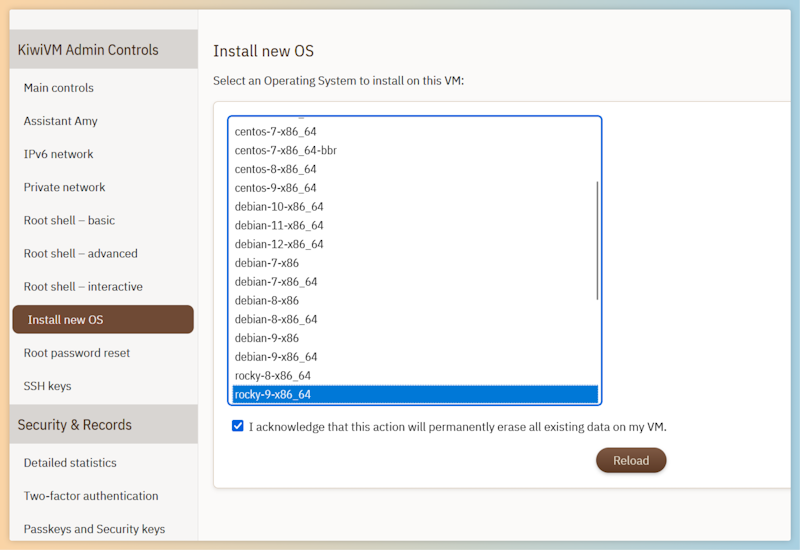
Task: Select debian-12-x86_64 option
Action: tap(414, 244)
